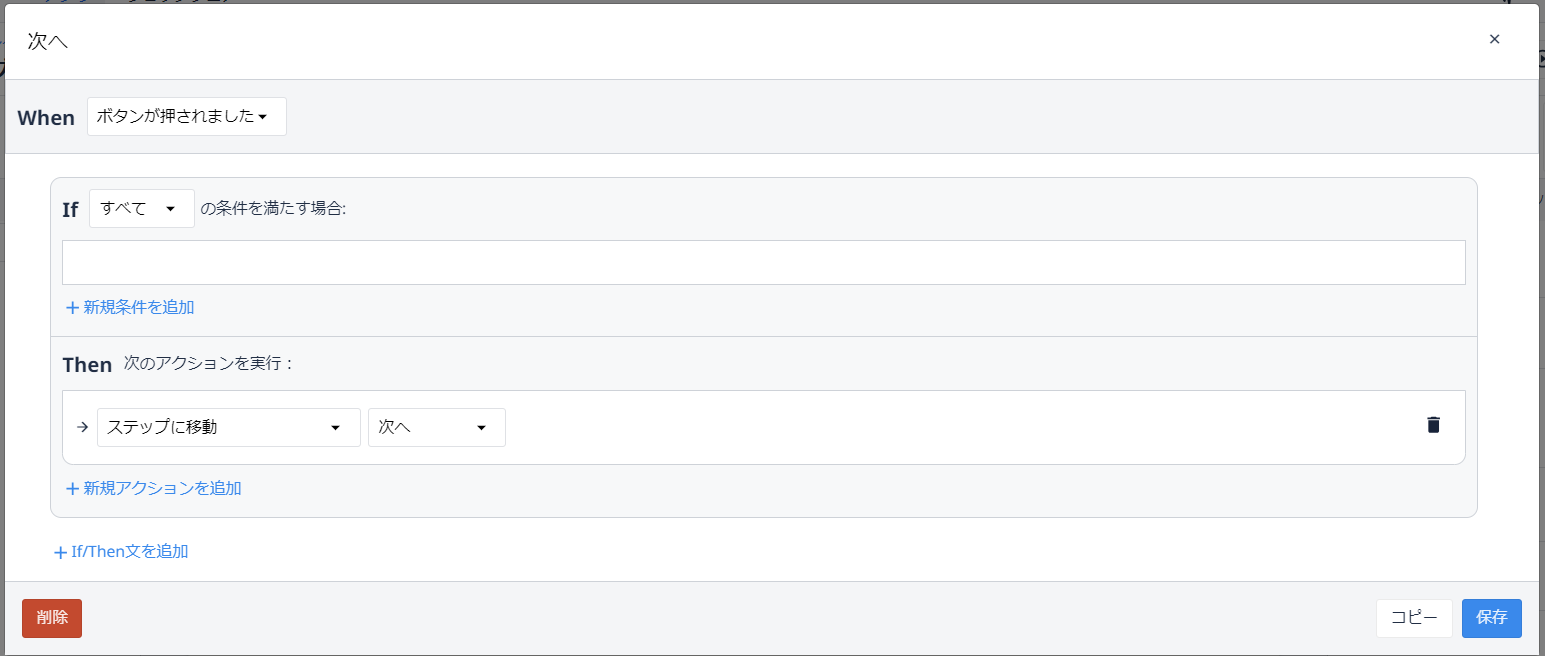Click the arrow icon before ステップに移動
The height and width of the screenshot is (656, 1545).
coord(83,427)
